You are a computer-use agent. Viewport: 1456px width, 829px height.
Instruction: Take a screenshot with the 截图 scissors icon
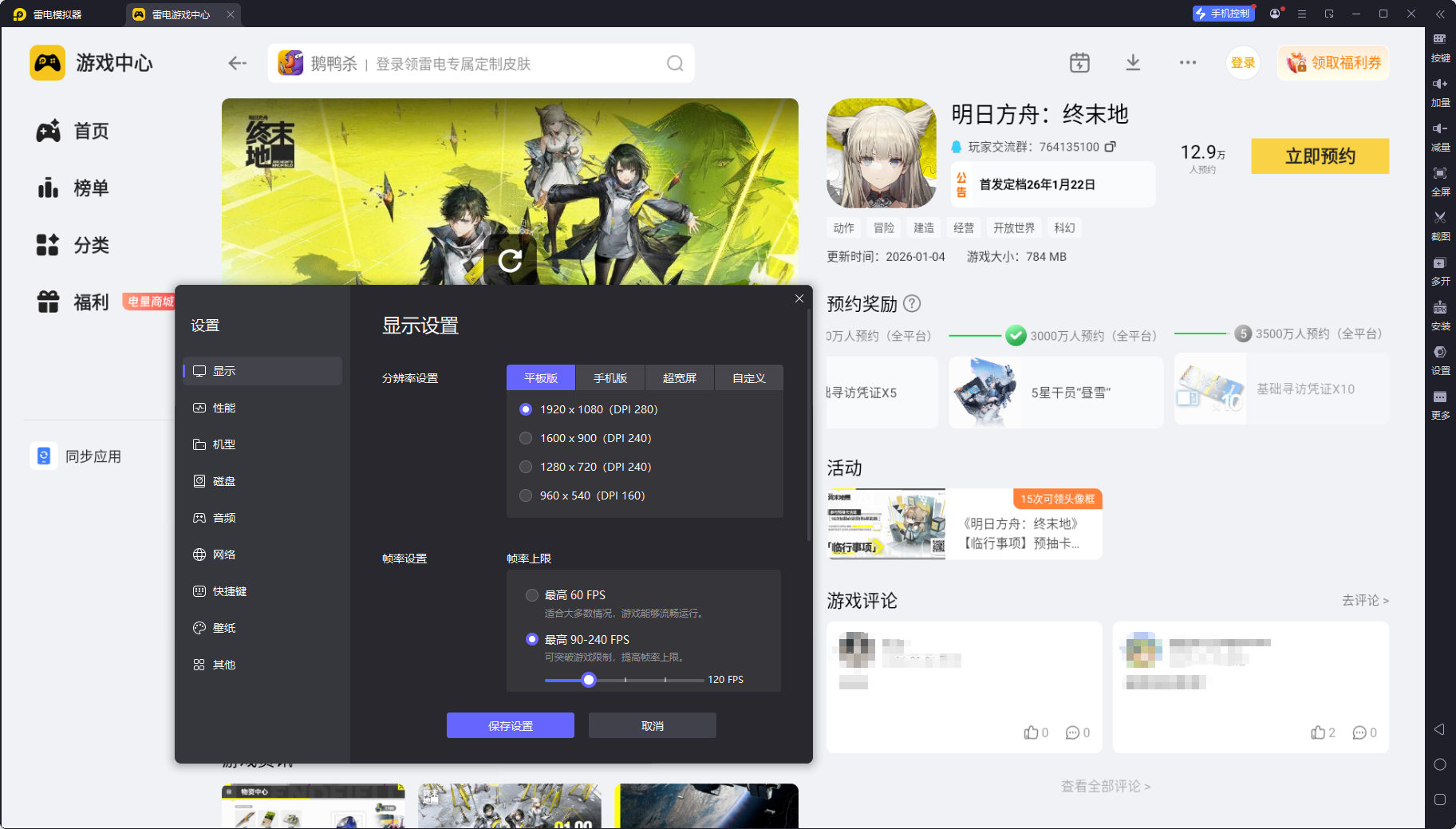(x=1440, y=218)
